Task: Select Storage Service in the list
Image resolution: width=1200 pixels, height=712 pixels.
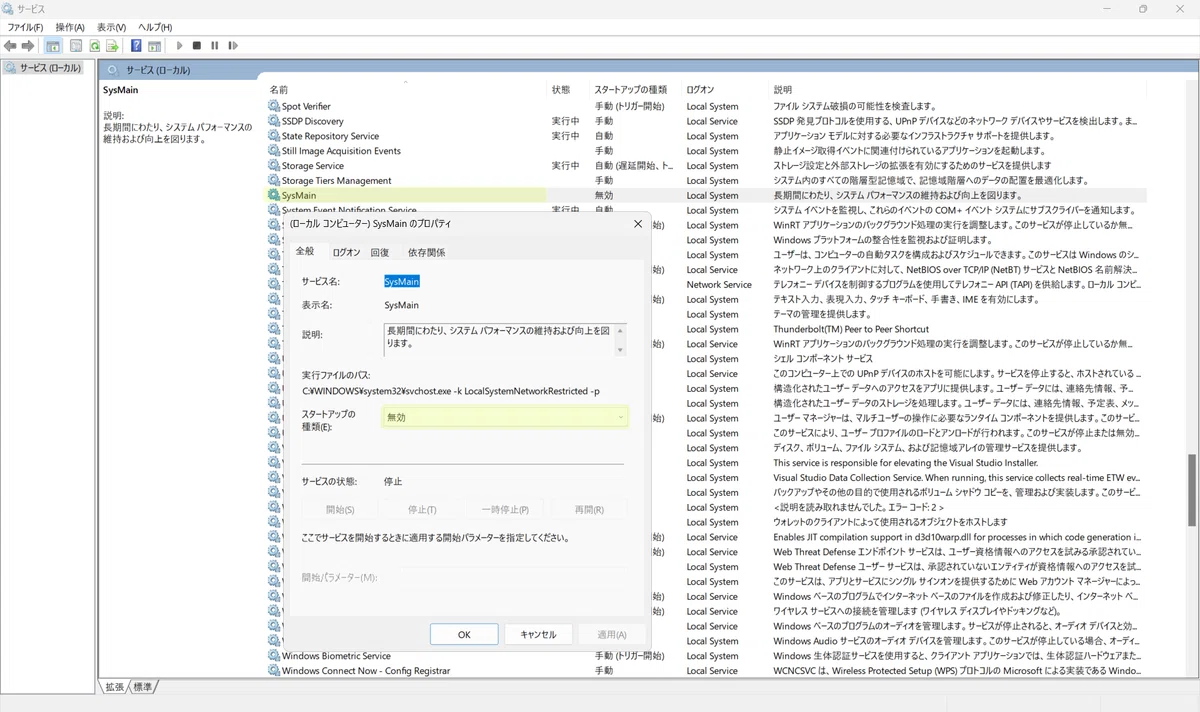Action: click(x=313, y=166)
